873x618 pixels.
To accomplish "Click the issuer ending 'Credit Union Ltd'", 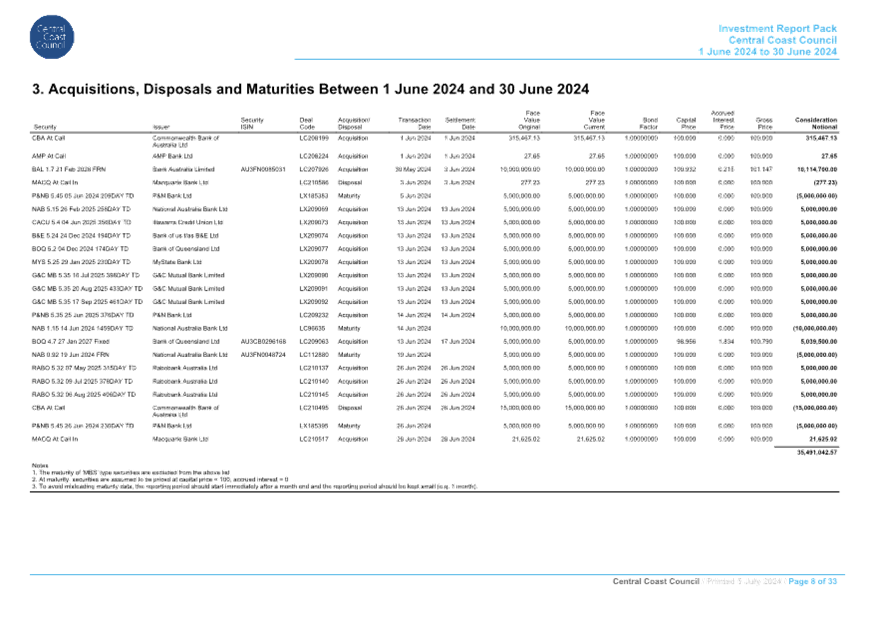I will pyautogui.click(x=188, y=223).
